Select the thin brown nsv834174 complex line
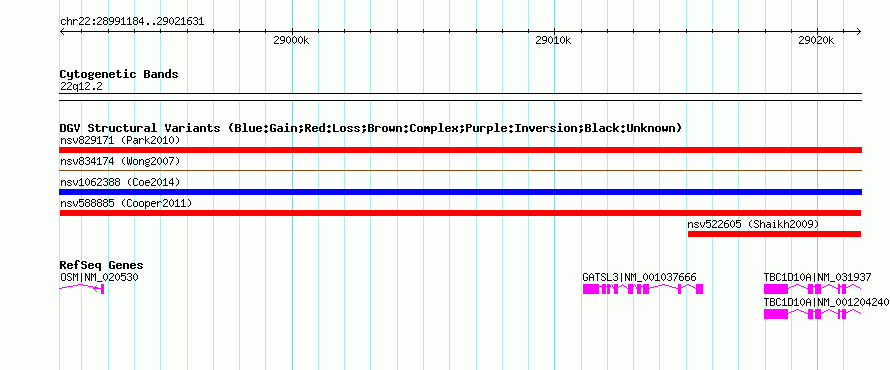The image size is (890, 370). pos(460,170)
